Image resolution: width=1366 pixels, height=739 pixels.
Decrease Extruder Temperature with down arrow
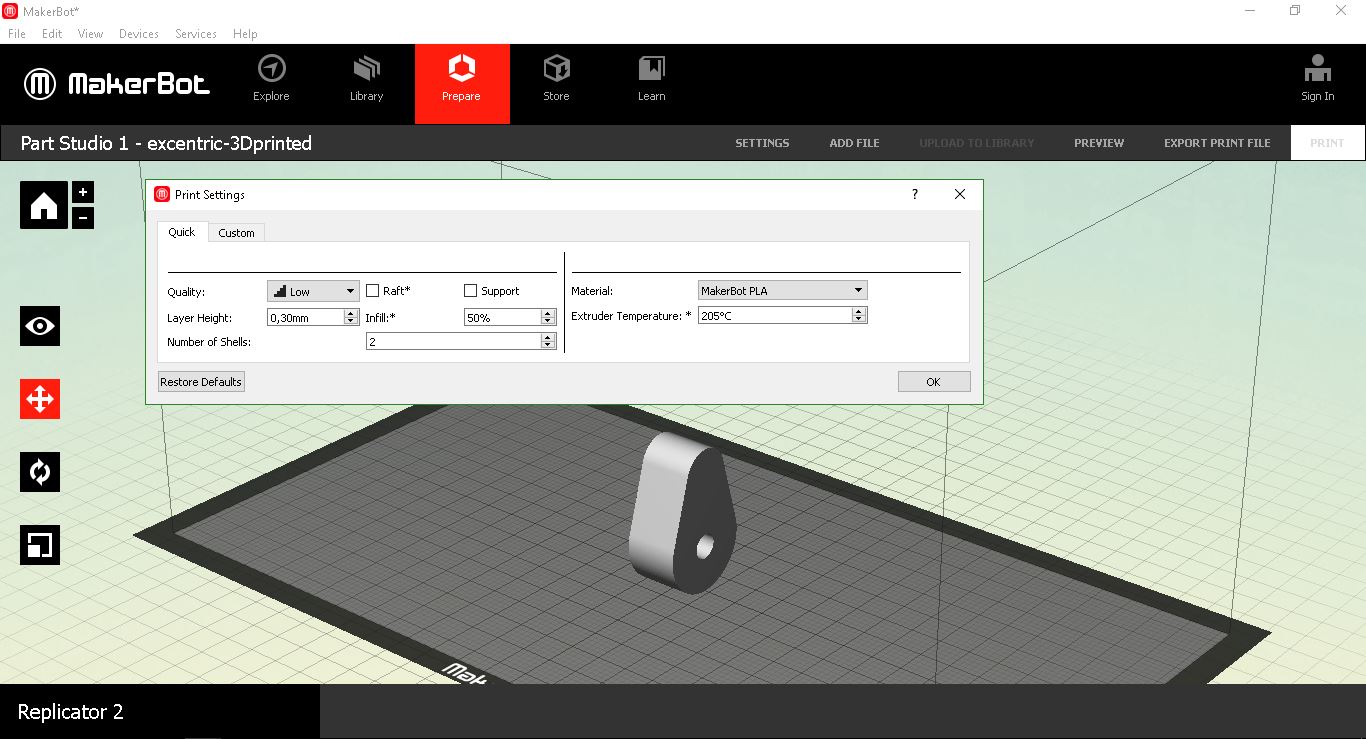pyautogui.click(x=859, y=319)
